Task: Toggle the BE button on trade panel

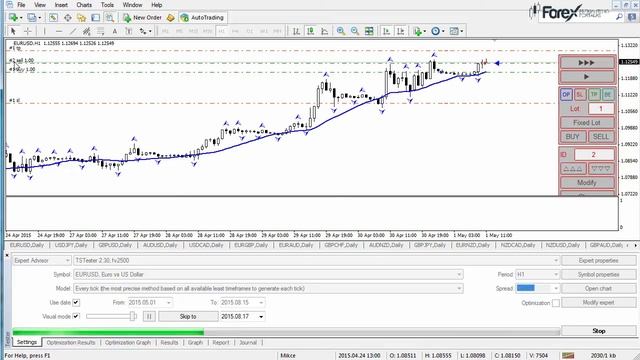Action: click(608, 94)
